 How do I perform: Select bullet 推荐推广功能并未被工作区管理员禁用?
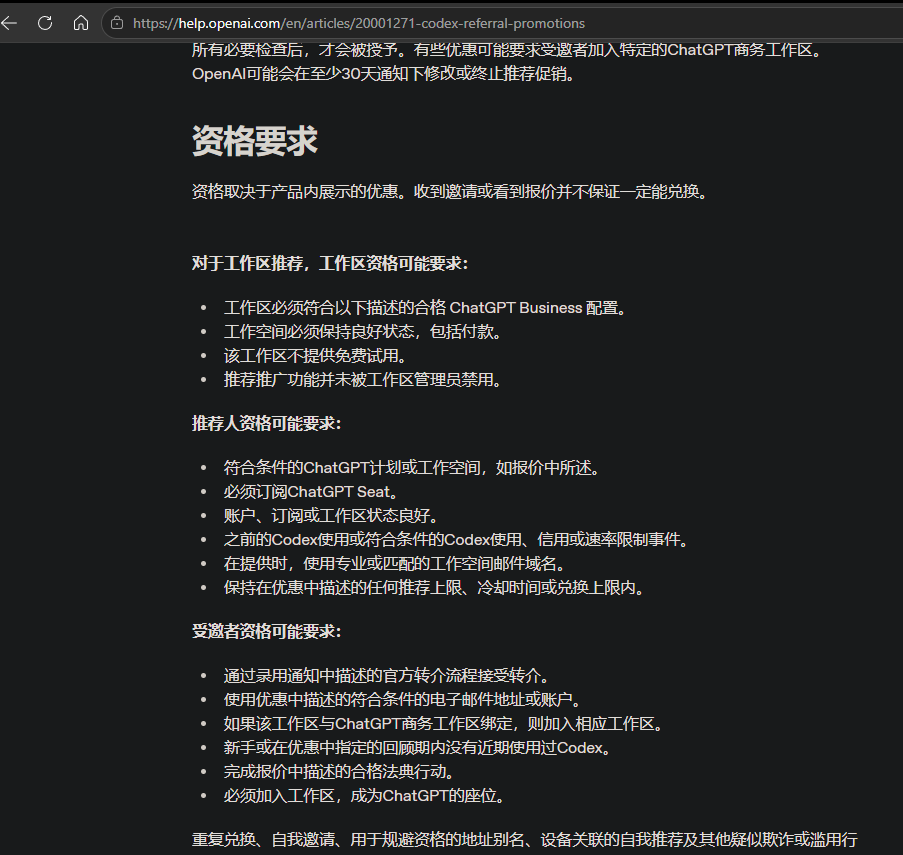[363, 380]
